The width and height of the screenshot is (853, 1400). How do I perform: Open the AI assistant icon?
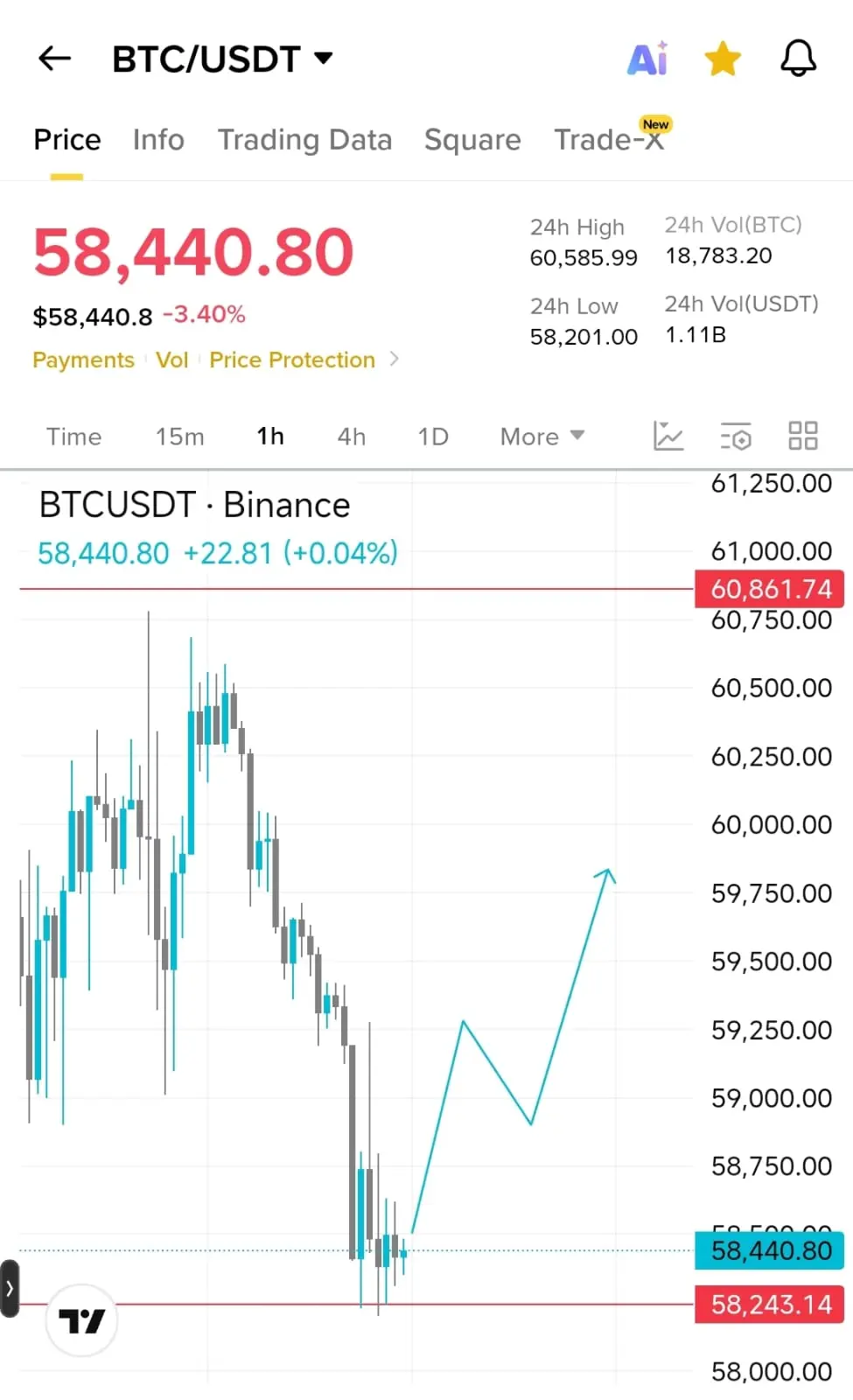pyautogui.click(x=647, y=59)
